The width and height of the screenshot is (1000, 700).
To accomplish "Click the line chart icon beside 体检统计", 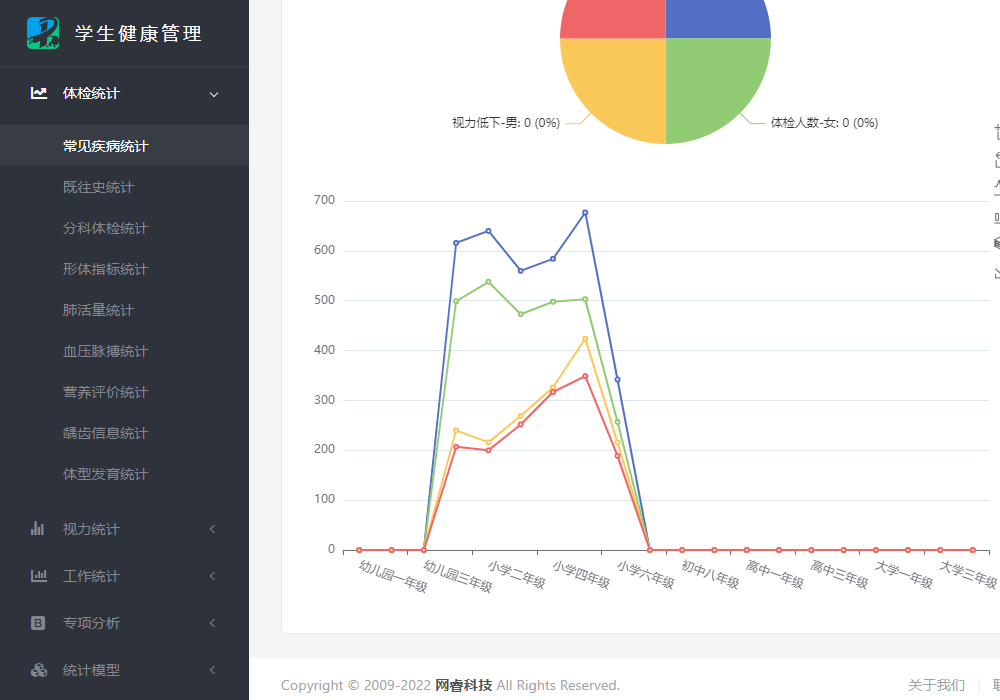I will pos(39,93).
